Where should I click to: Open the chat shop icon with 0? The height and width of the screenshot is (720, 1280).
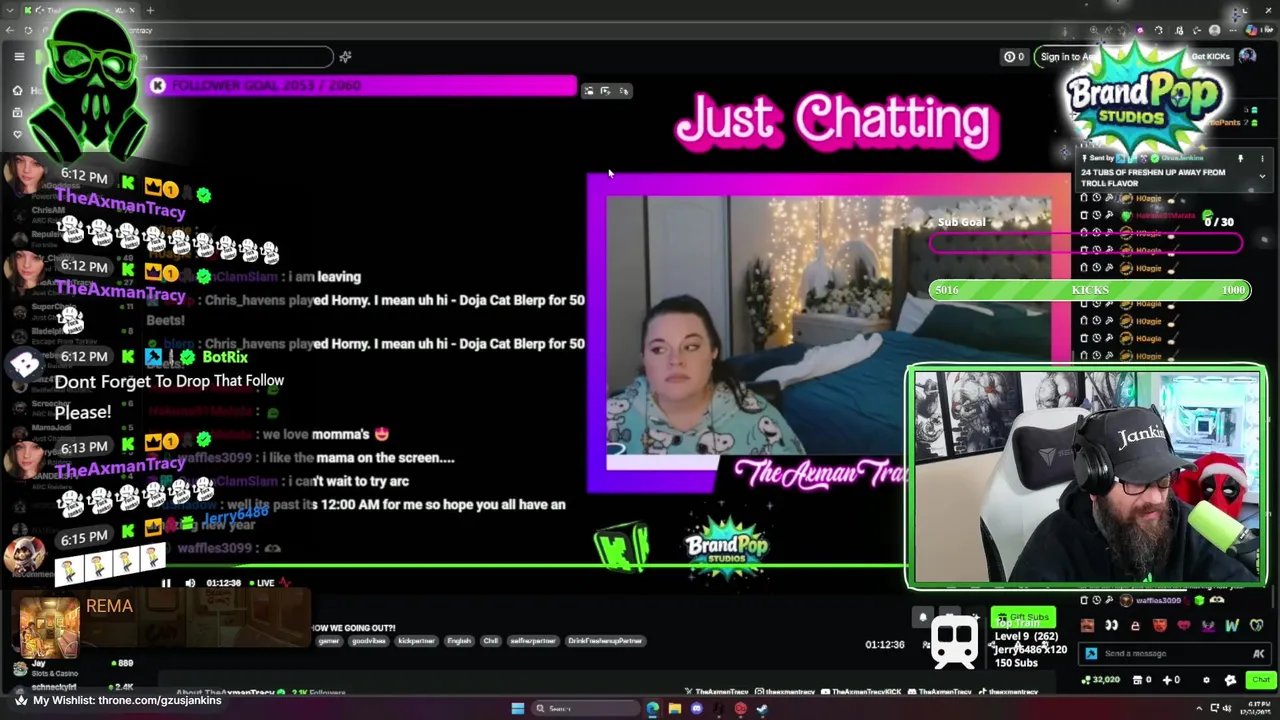tap(1140, 680)
